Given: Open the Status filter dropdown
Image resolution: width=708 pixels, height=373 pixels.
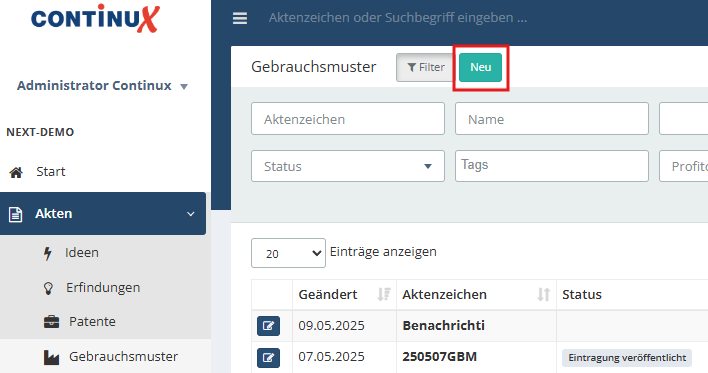Looking at the screenshot, I should (x=348, y=166).
